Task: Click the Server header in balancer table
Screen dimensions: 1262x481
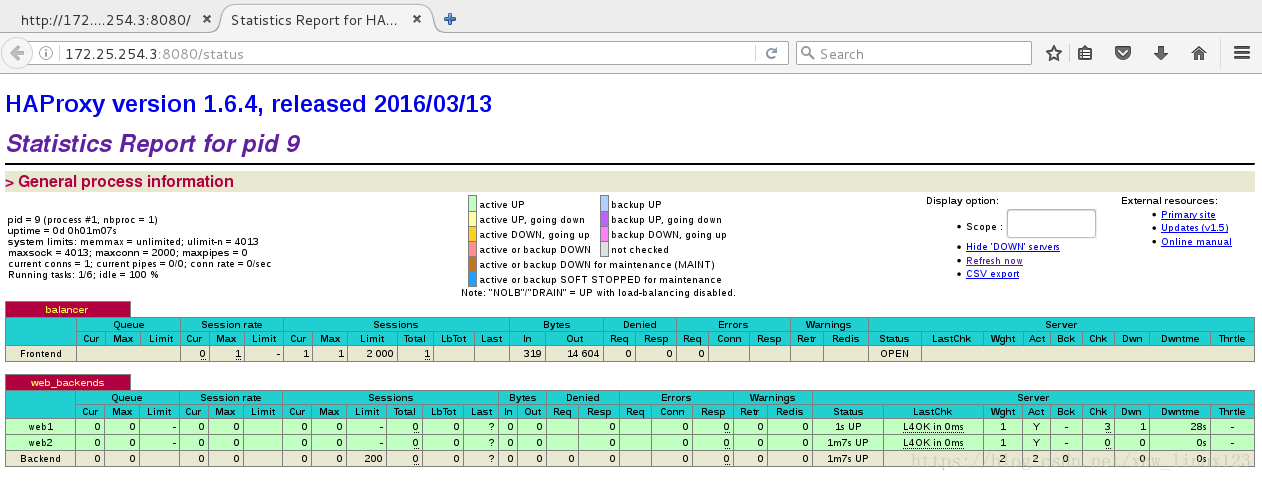Action: tap(1061, 324)
